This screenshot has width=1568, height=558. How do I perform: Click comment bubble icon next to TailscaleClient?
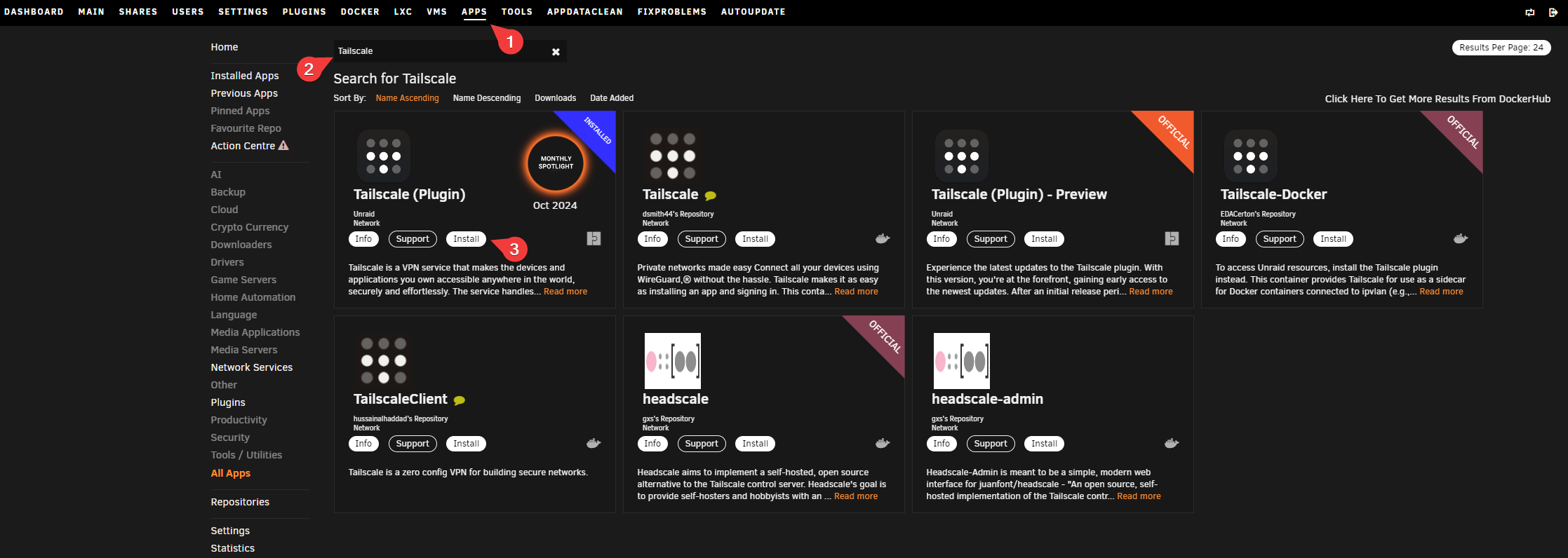[459, 400]
